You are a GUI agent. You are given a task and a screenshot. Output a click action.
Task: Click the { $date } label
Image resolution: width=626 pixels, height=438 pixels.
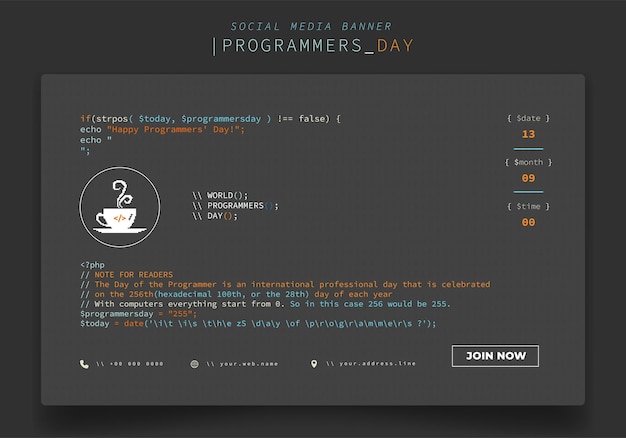click(x=528, y=118)
